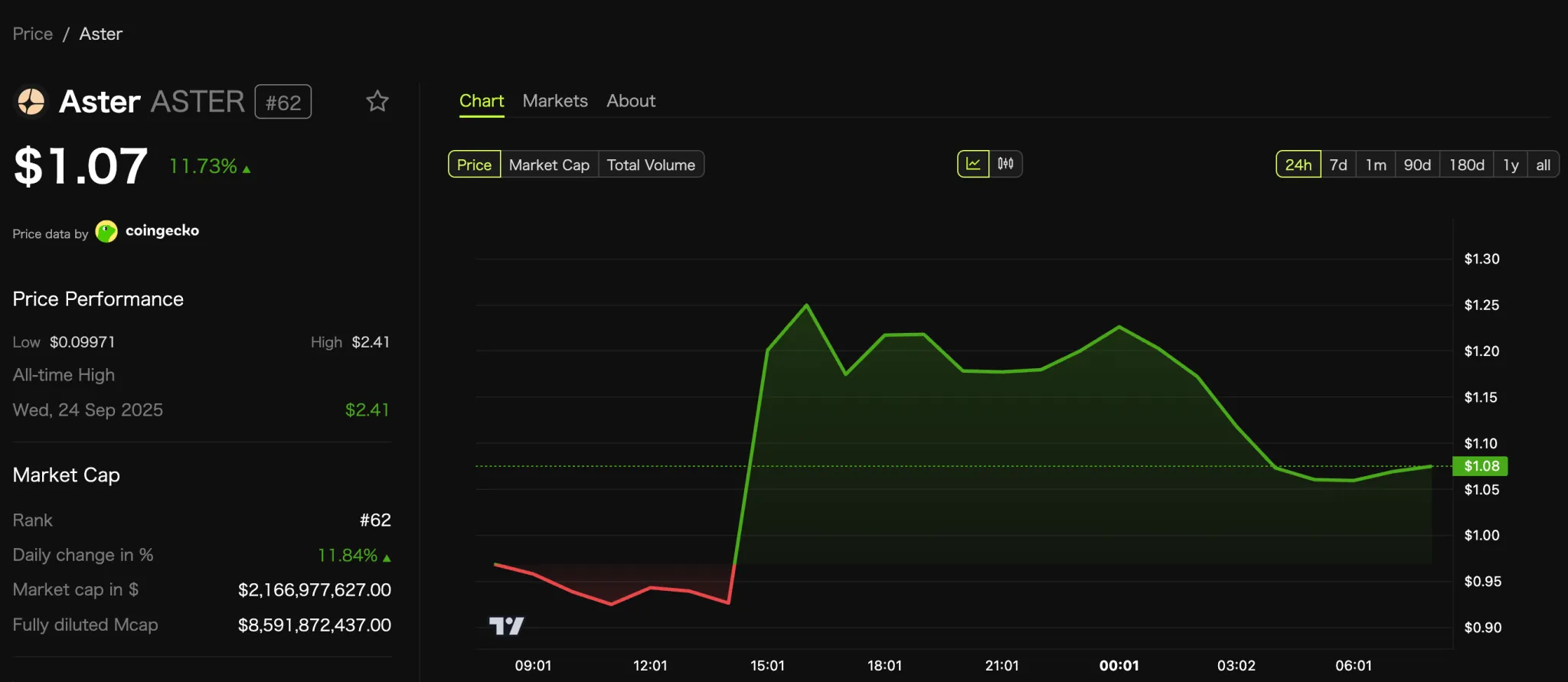
Task: Open the Markets tab
Action: coord(555,101)
